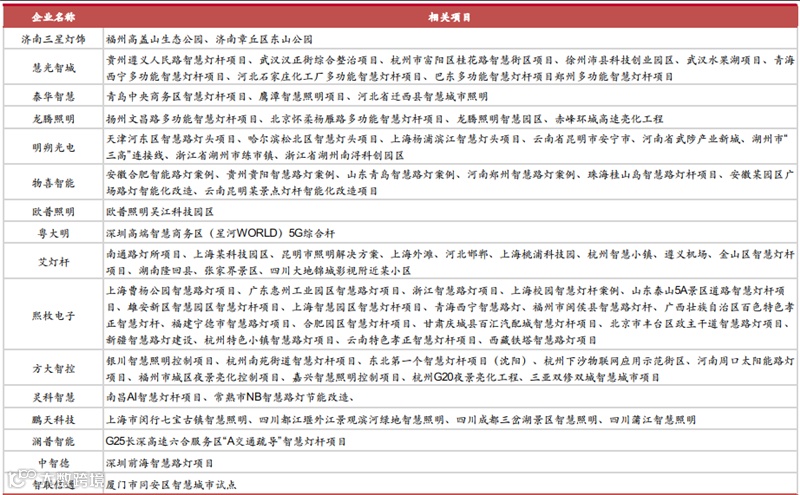Screen dimensions: 800x495
Task: Select company cell 鹏天科技
Action: (53, 419)
